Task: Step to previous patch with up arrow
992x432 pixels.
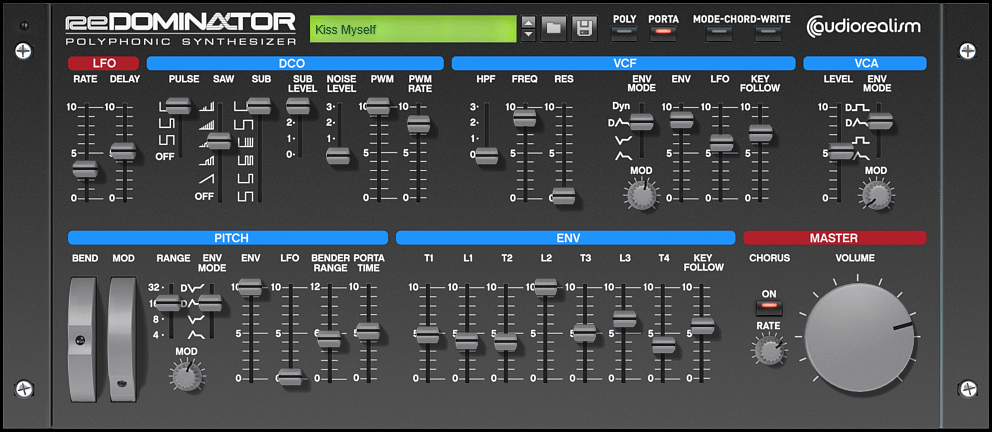Action: (x=528, y=23)
